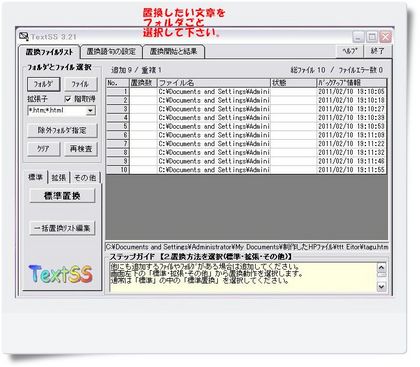Click inside the *.htm;*.html extension field
Screen dimensions: 420x367
(x=57, y=111)
